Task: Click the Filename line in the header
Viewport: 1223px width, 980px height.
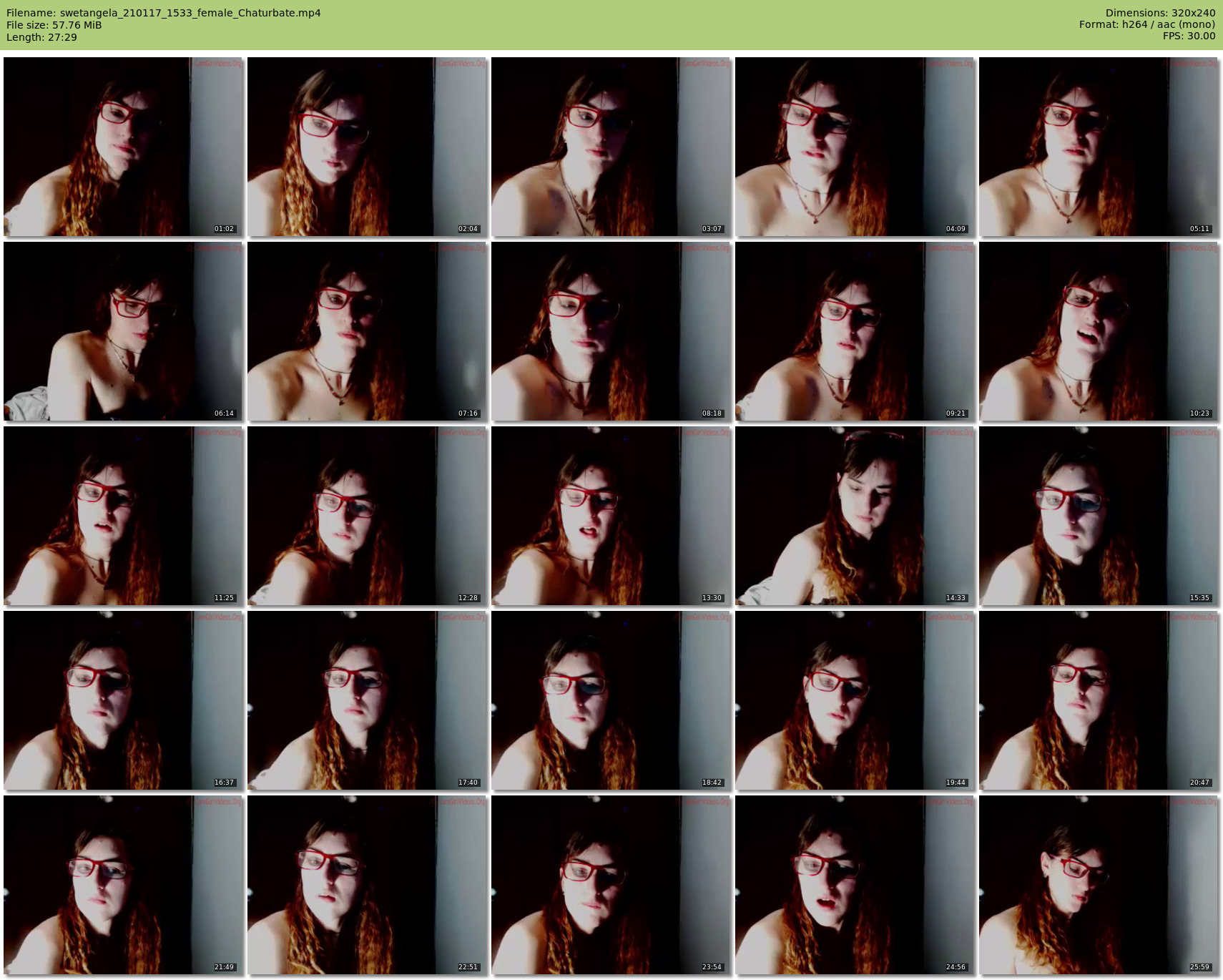Action: coord(164,13)
